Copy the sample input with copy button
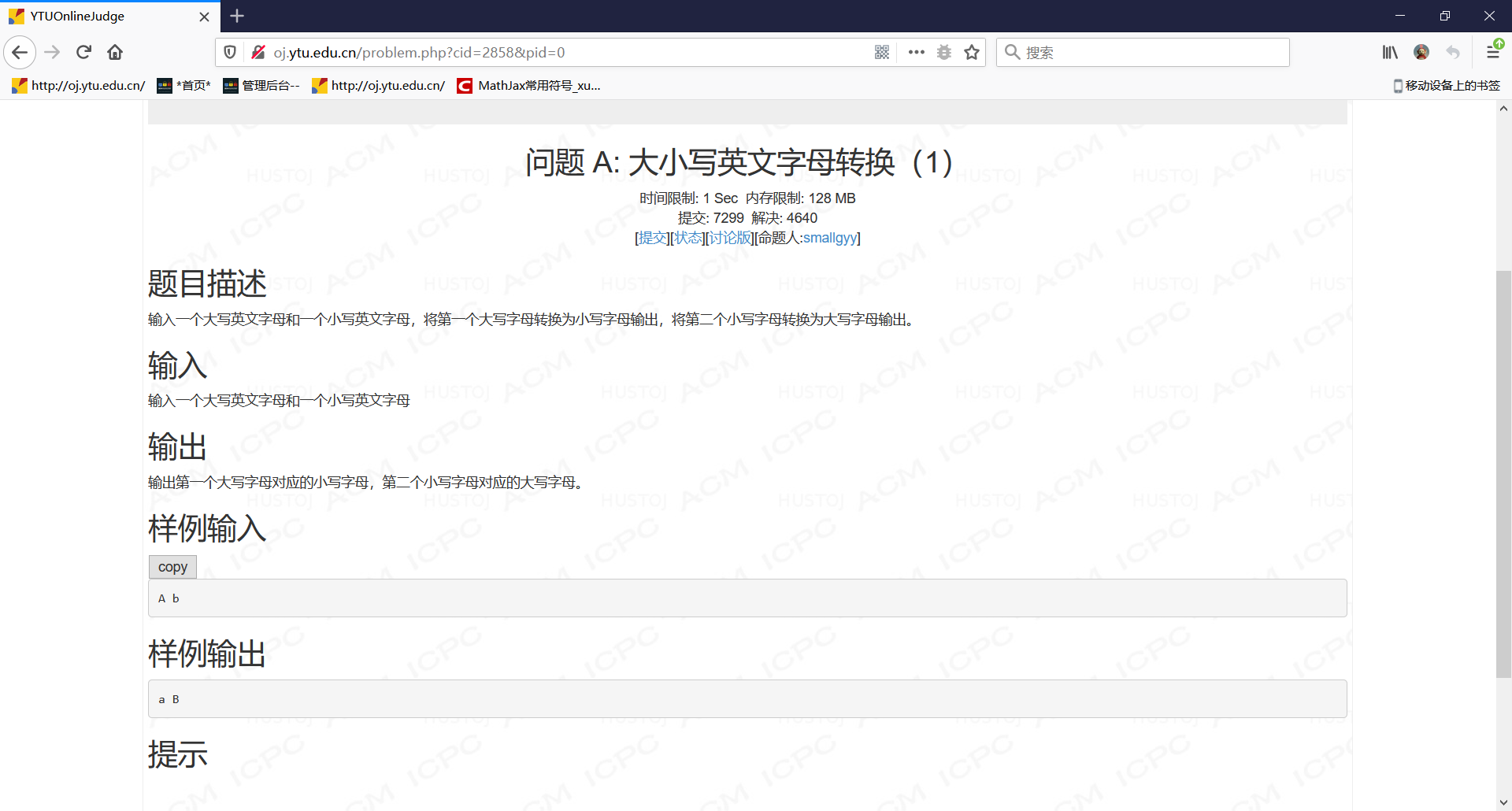 pos(172,567)
